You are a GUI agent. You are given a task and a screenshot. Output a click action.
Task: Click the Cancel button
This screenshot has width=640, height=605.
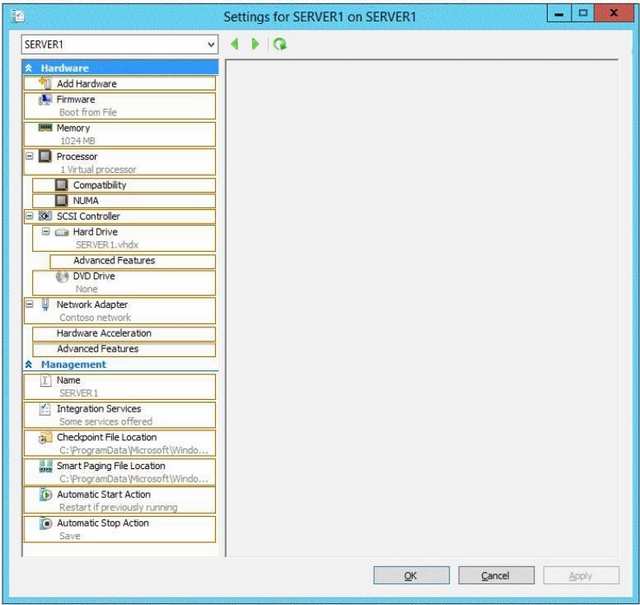496,576
